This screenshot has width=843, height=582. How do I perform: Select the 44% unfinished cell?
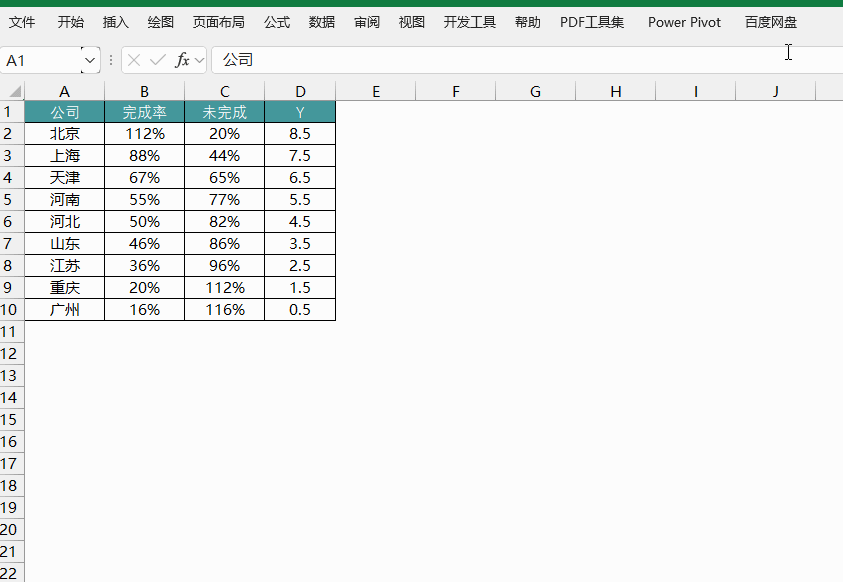click(x=225, y=156)
